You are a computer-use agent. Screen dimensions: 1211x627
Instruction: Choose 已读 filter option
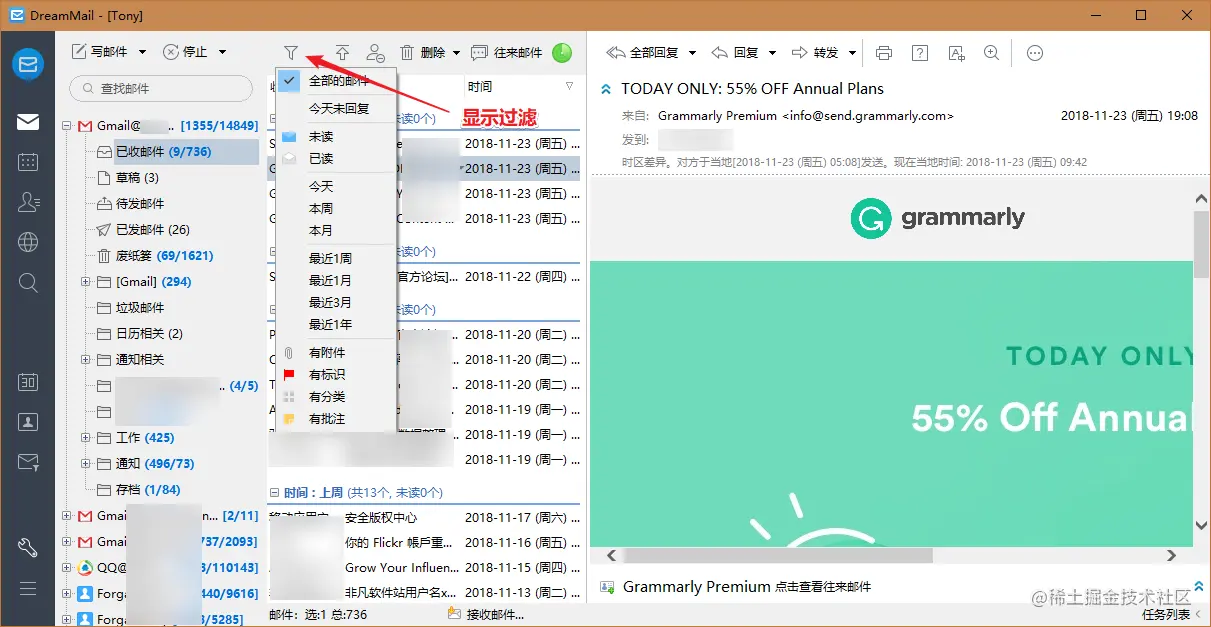coord(336,159)
